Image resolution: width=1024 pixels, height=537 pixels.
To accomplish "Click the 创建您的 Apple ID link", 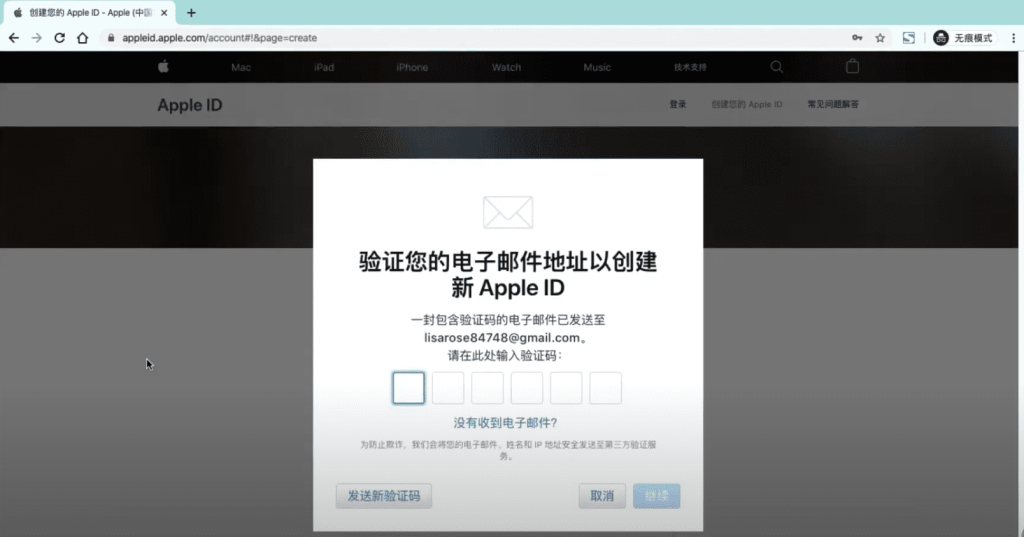I will click(746, 105).
